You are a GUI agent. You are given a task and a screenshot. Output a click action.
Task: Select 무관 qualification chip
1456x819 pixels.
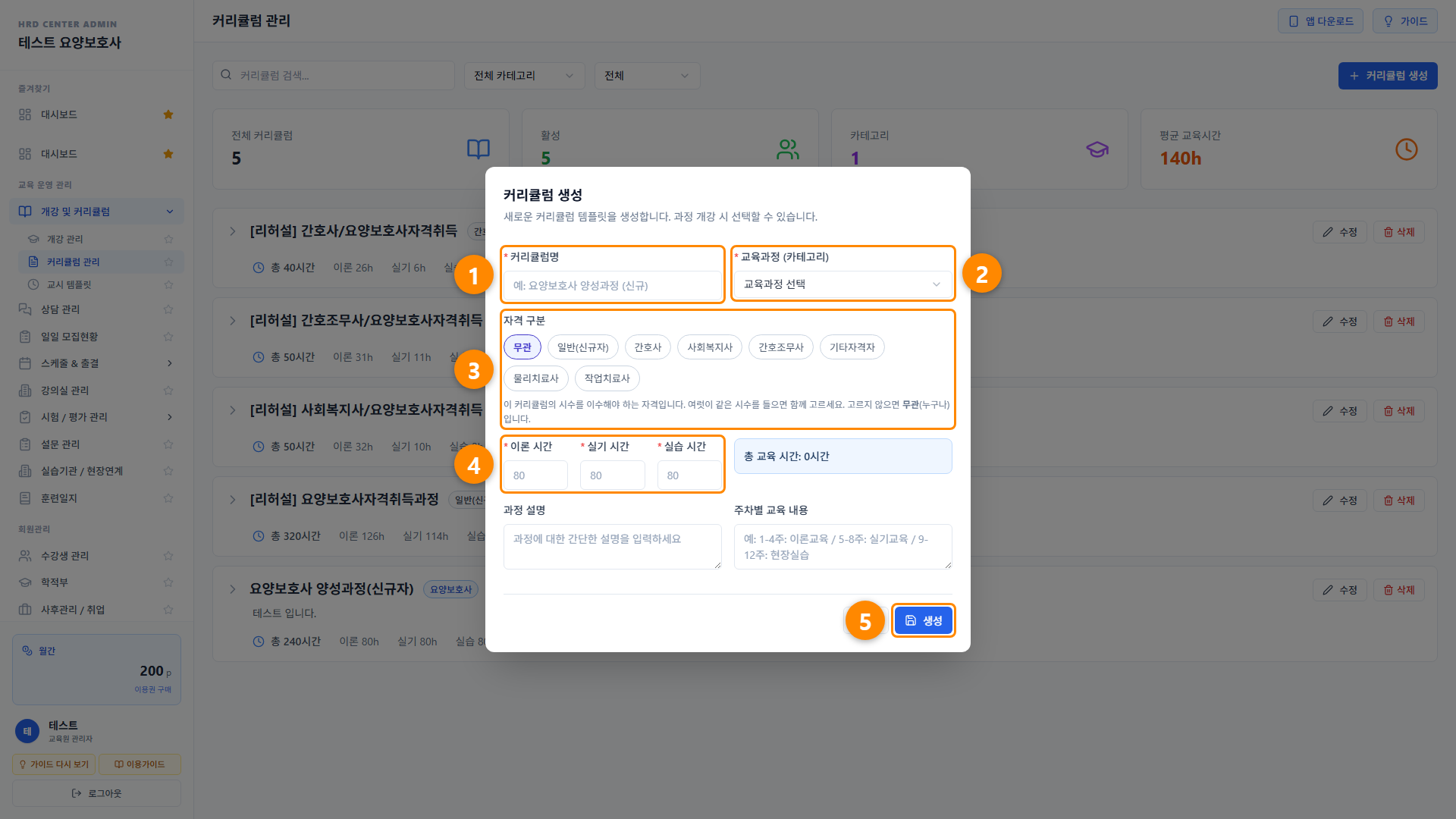[522, 347]
